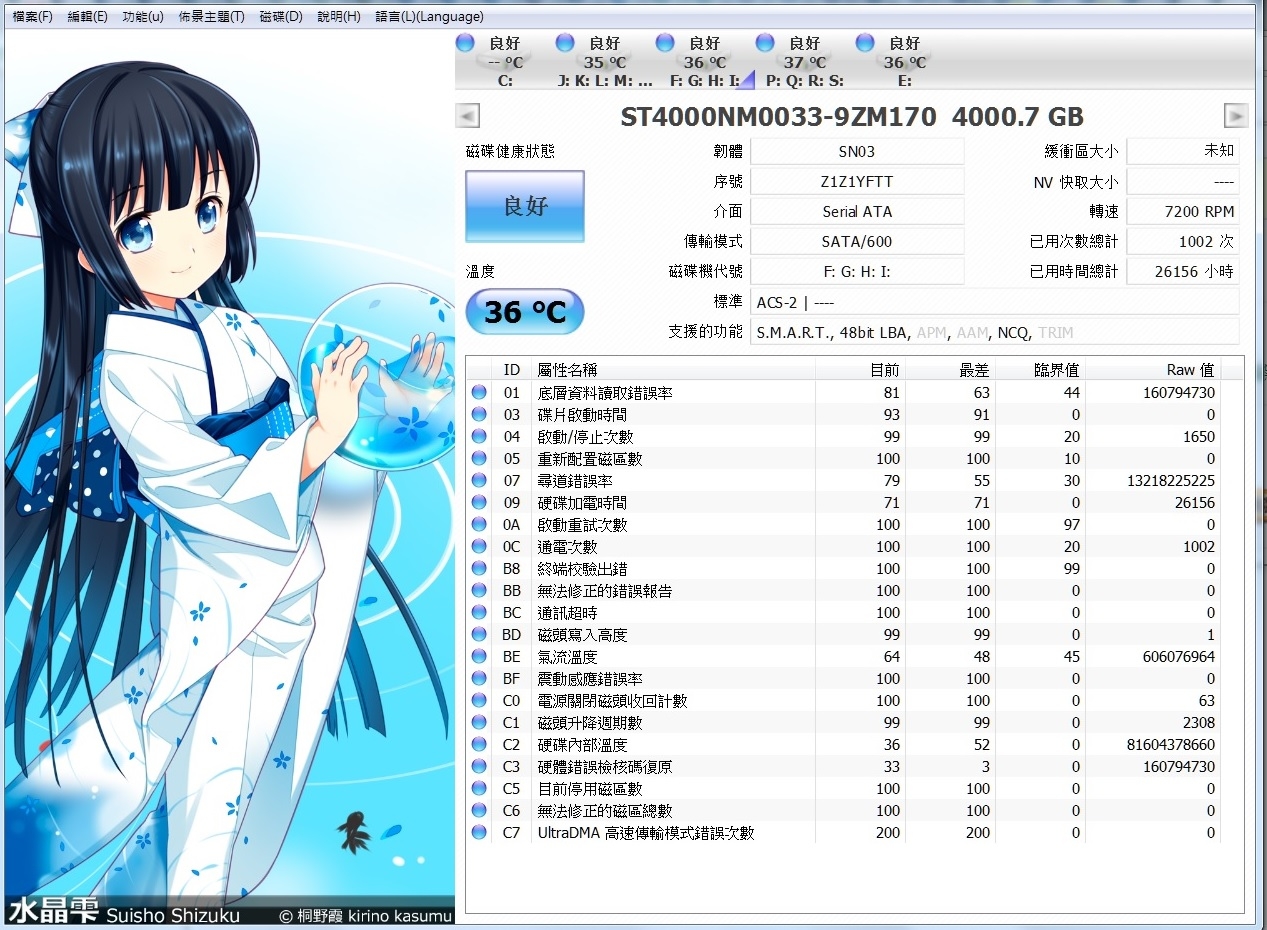
Task: Click status orb for attribute BD
Action: 479,635
